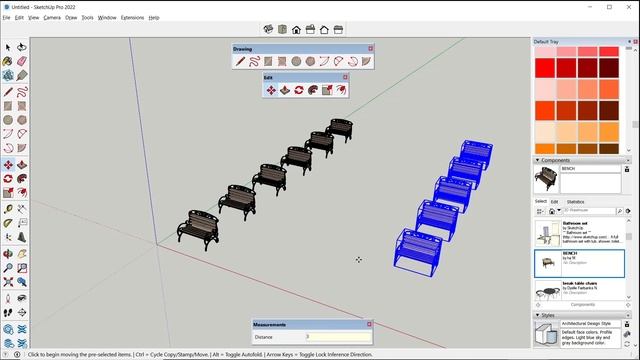Click the Default Tray title bar

coord(580,42)
